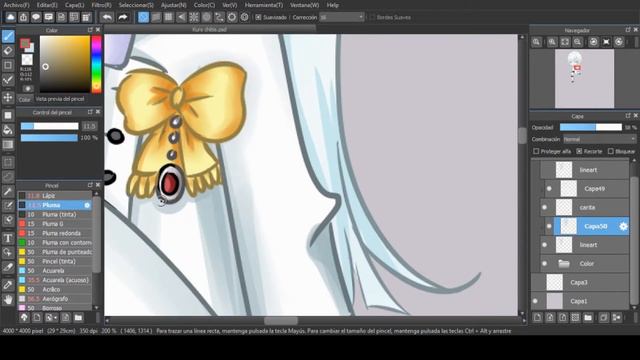Hide the Capa50 layer
Viewport: 640px width, 360px height.
pos(549,226)
